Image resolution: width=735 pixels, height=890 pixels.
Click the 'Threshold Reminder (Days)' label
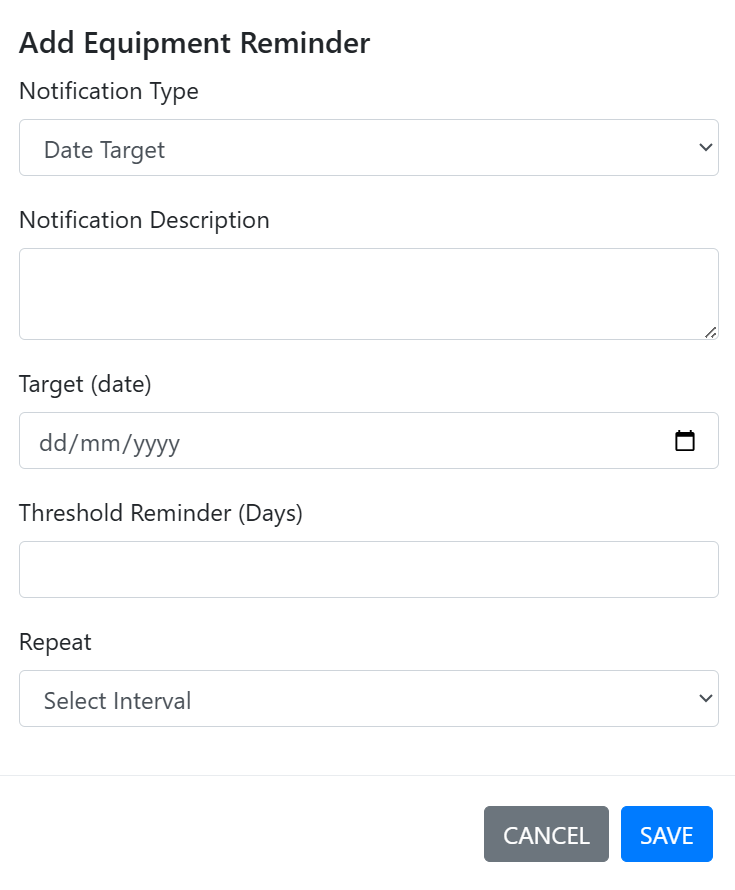pyautogui.click(x=160, y=513)
